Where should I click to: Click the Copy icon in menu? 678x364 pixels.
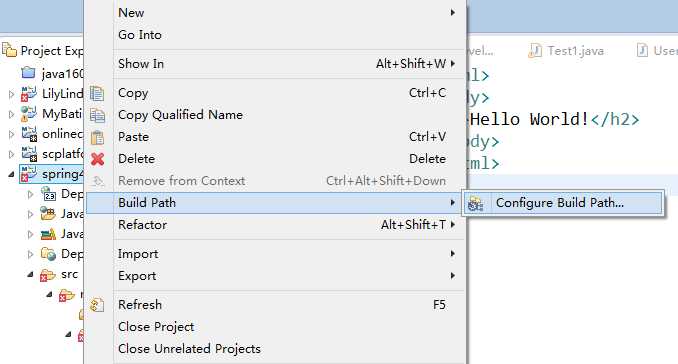click(x=97, y=93)
